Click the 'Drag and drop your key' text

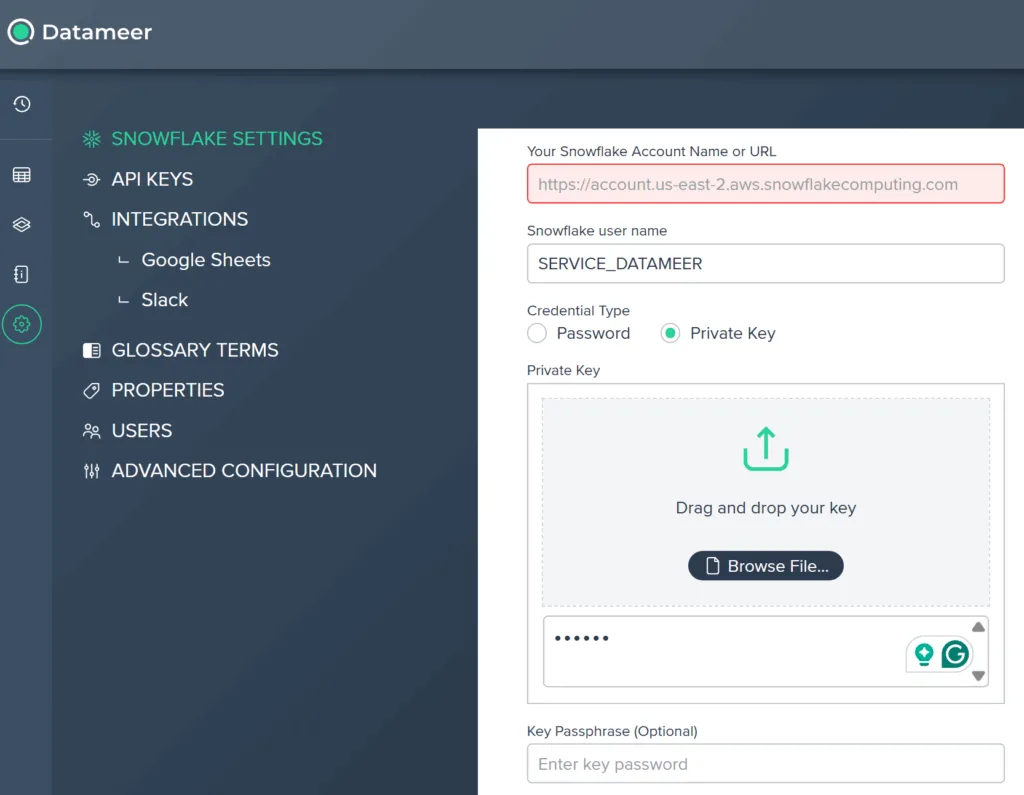coord(765,508)
